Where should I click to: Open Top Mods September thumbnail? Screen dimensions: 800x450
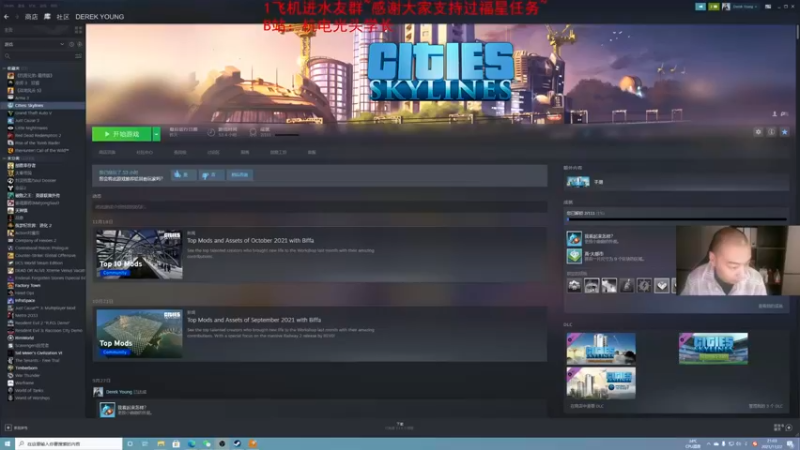coord(139,334)
